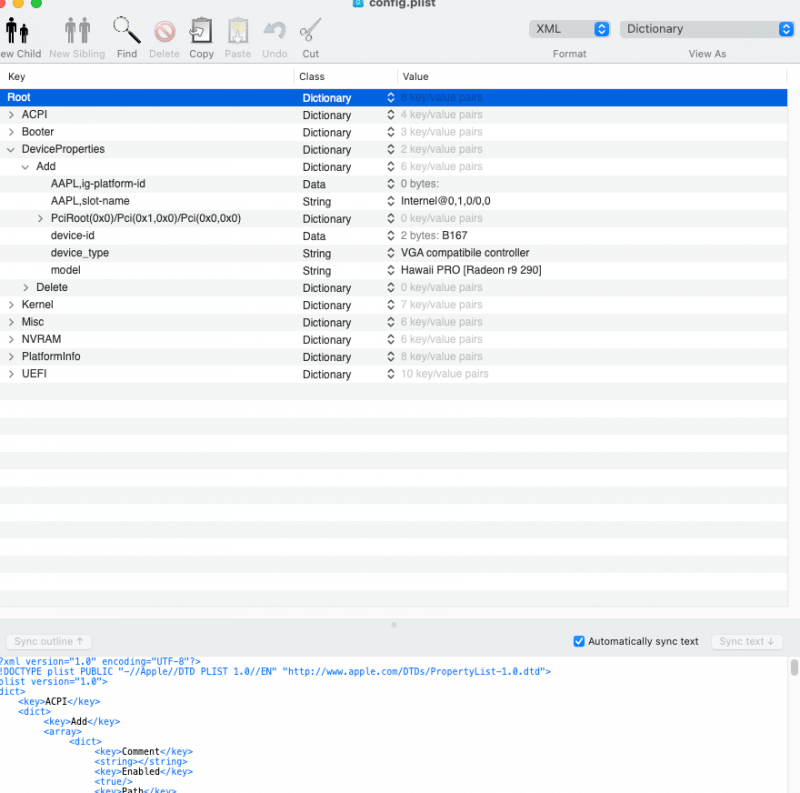The width and height of the screenshot is (800, 793).
Task: Change class type stepper for device-id
Action: pyautogui.click(x=391, y=236)
